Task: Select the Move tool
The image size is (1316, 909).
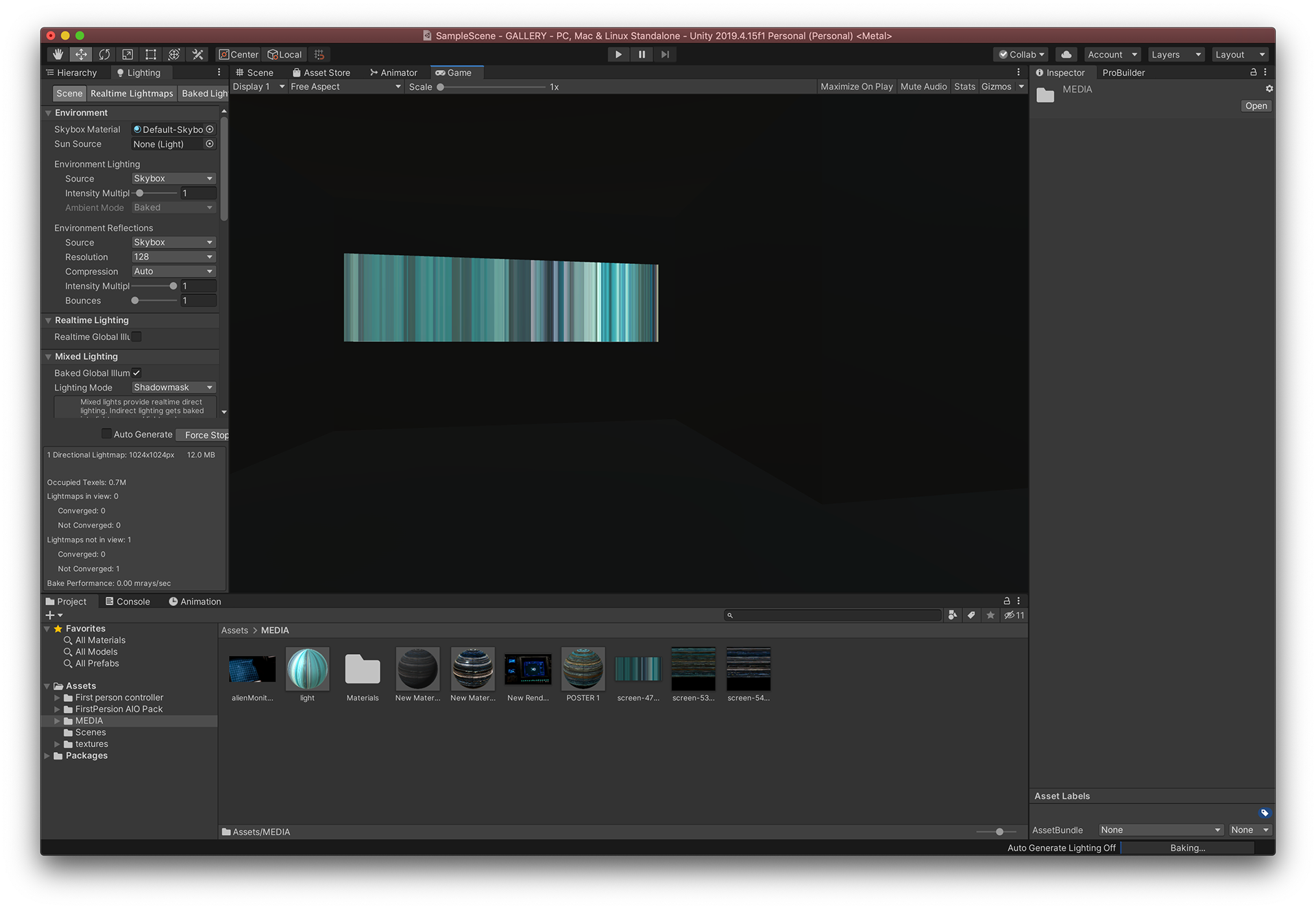Action: [81, 54]
